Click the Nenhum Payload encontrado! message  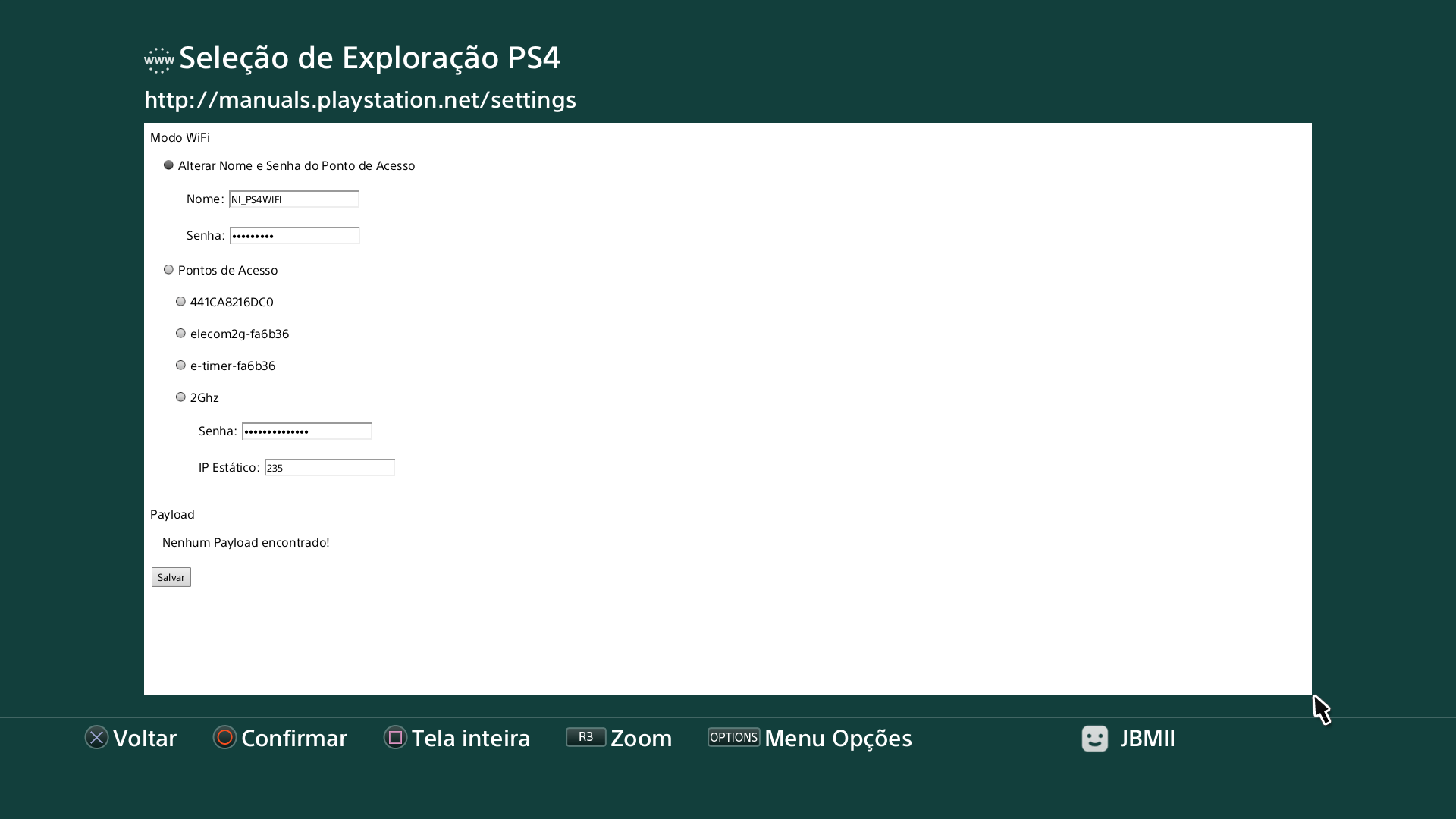coord(246,542)
